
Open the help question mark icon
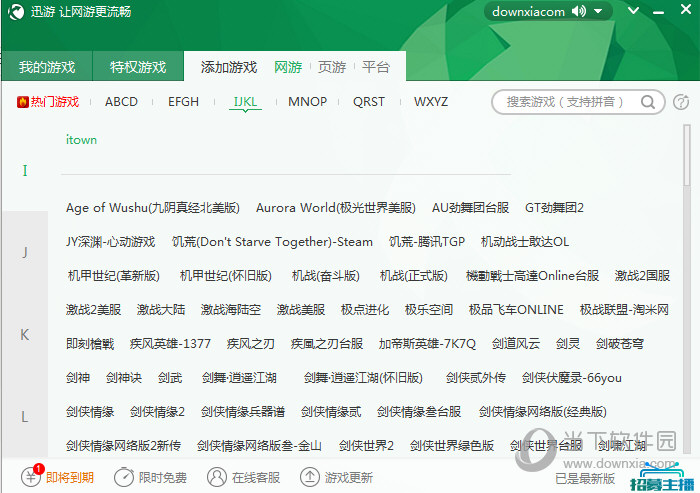click(681, 102)
